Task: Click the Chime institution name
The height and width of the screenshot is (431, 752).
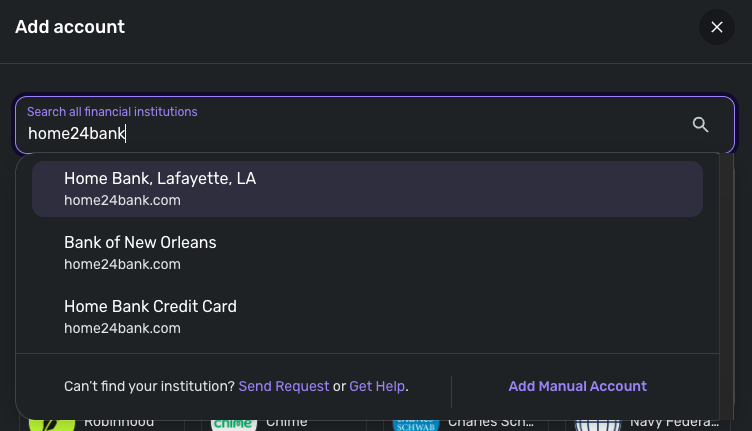Action: [287, 423]
